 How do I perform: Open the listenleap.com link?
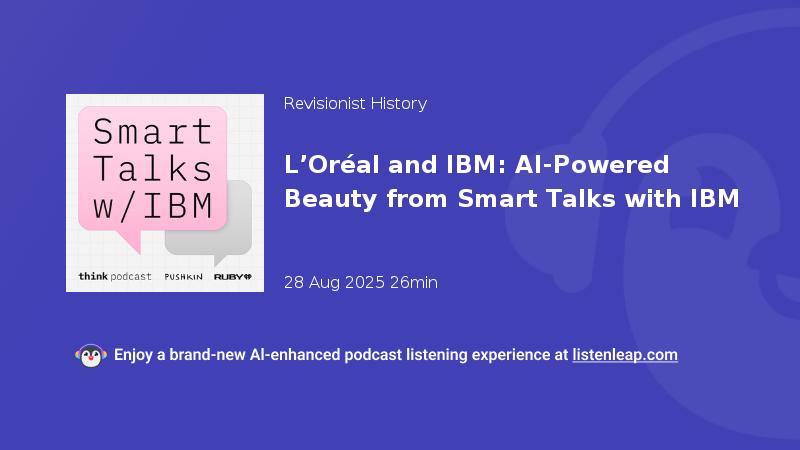tap(625, 355)
